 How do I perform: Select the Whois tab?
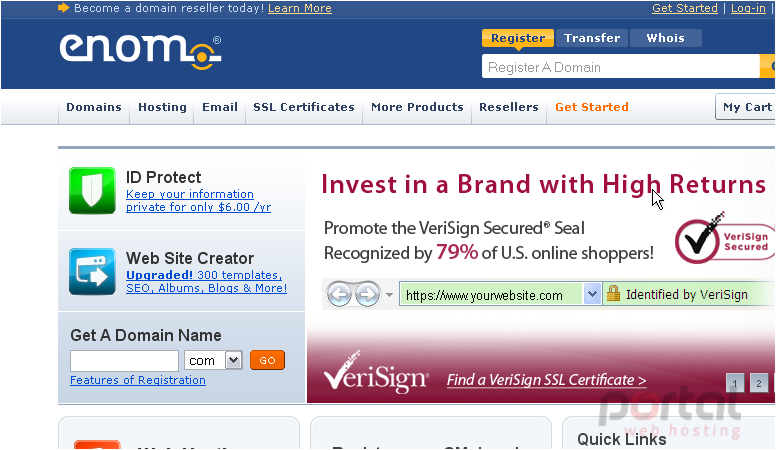point(666,38)
